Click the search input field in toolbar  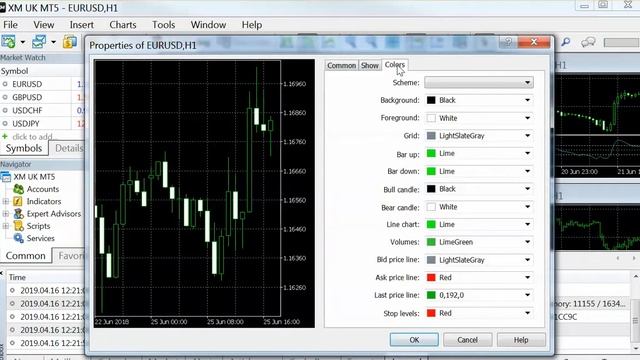(622, 42)
